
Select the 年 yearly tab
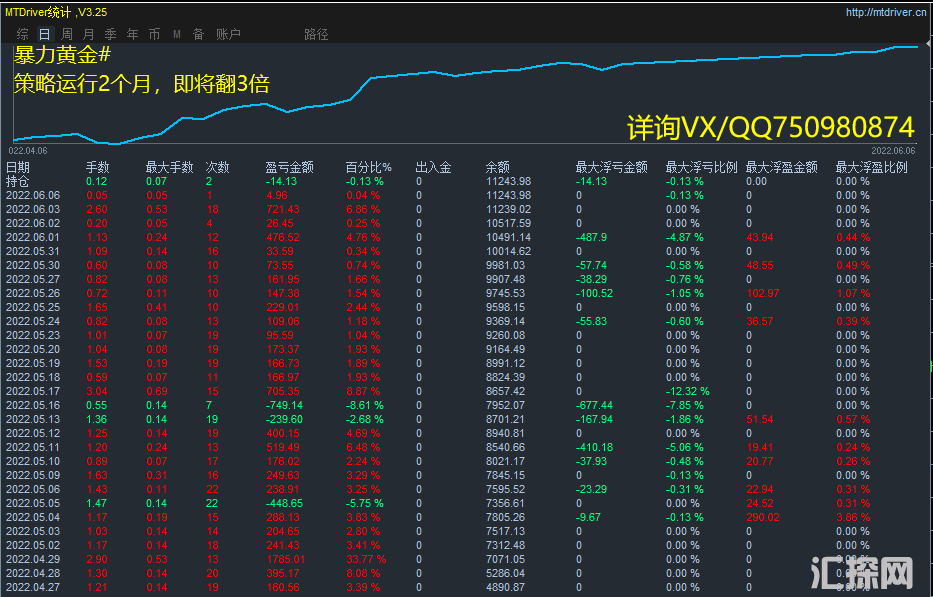coord(133,34)
